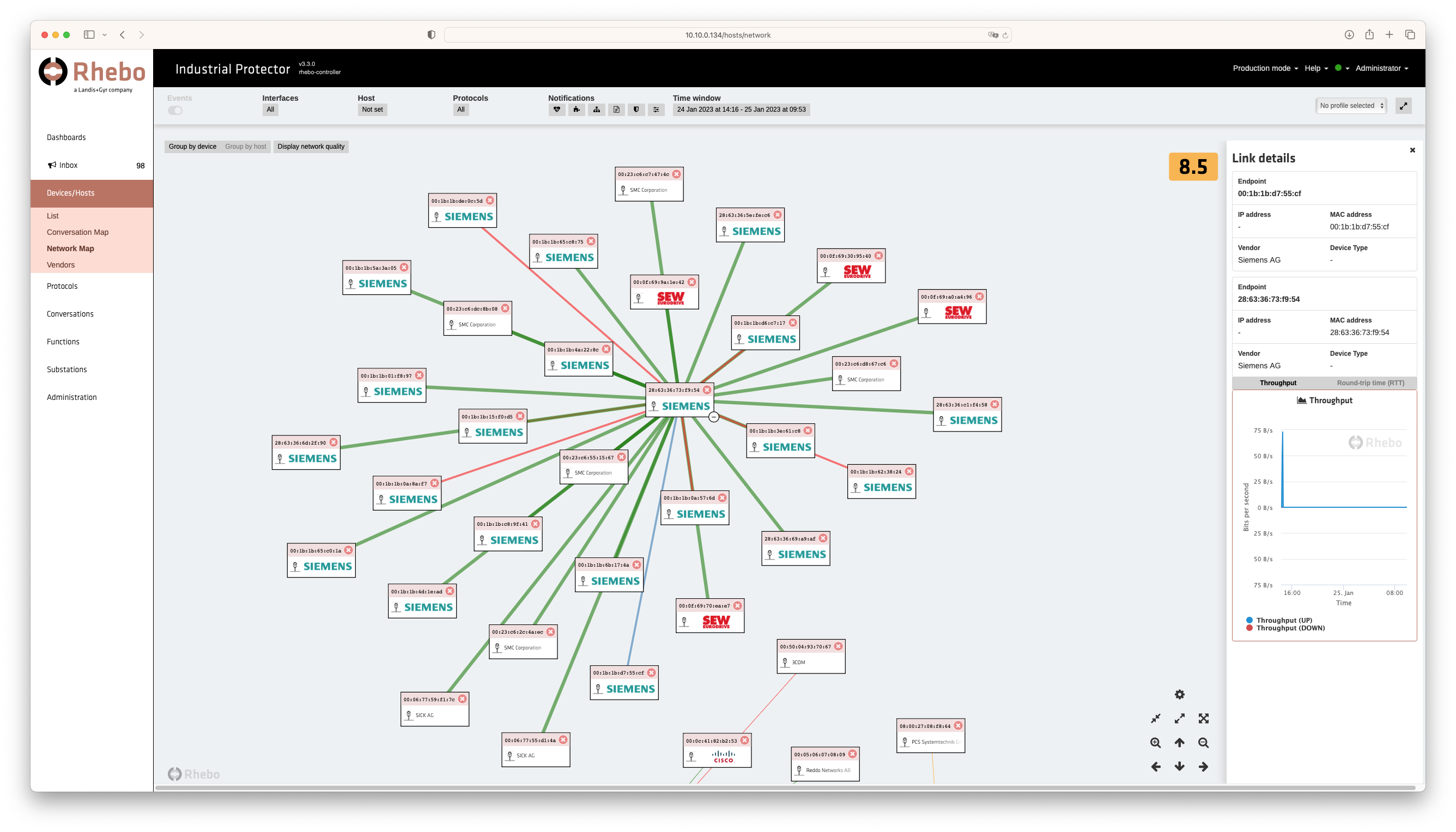Zoom in on the network map

click(1155, 743)
